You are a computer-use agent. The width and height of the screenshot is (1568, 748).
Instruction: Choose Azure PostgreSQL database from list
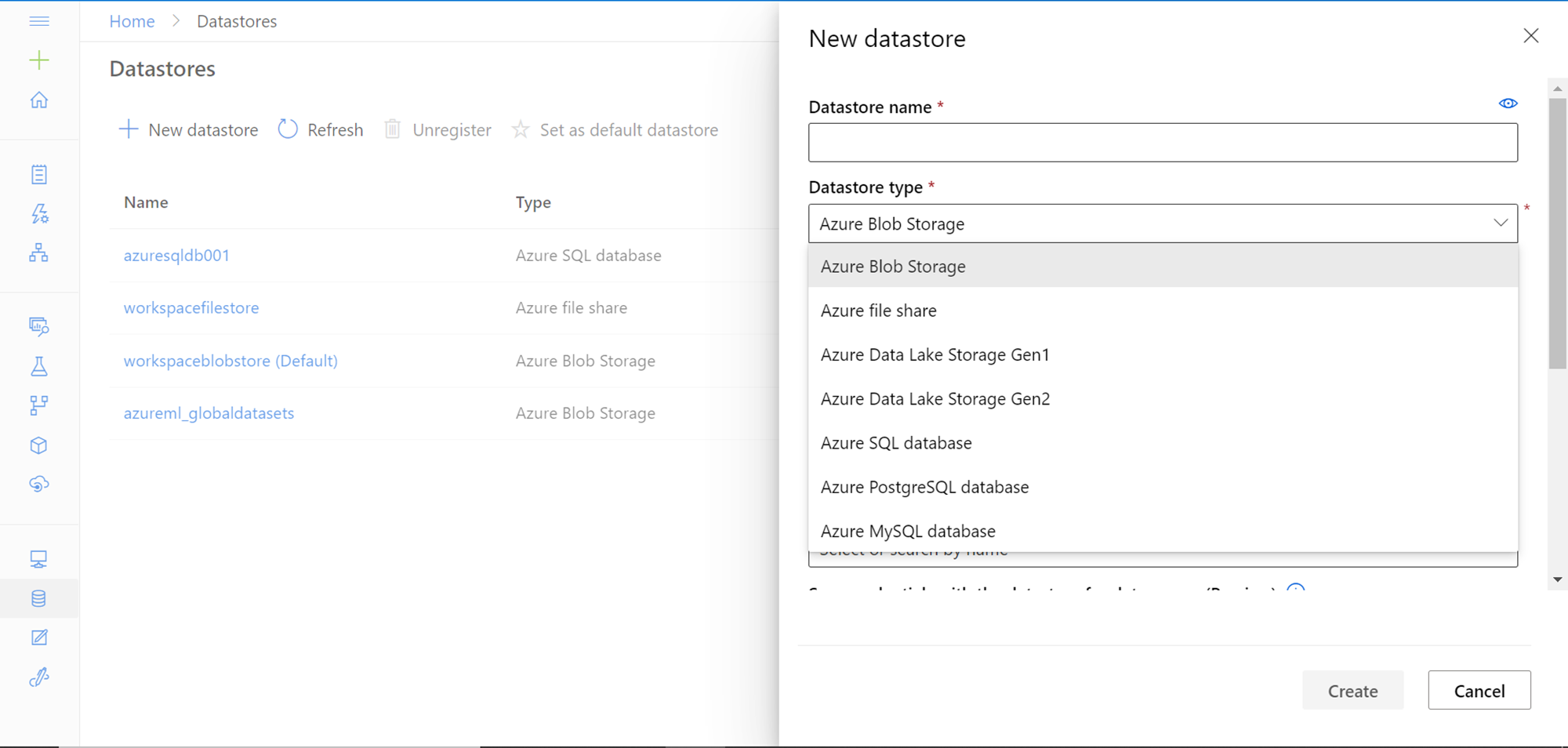(x=924, y=488)
